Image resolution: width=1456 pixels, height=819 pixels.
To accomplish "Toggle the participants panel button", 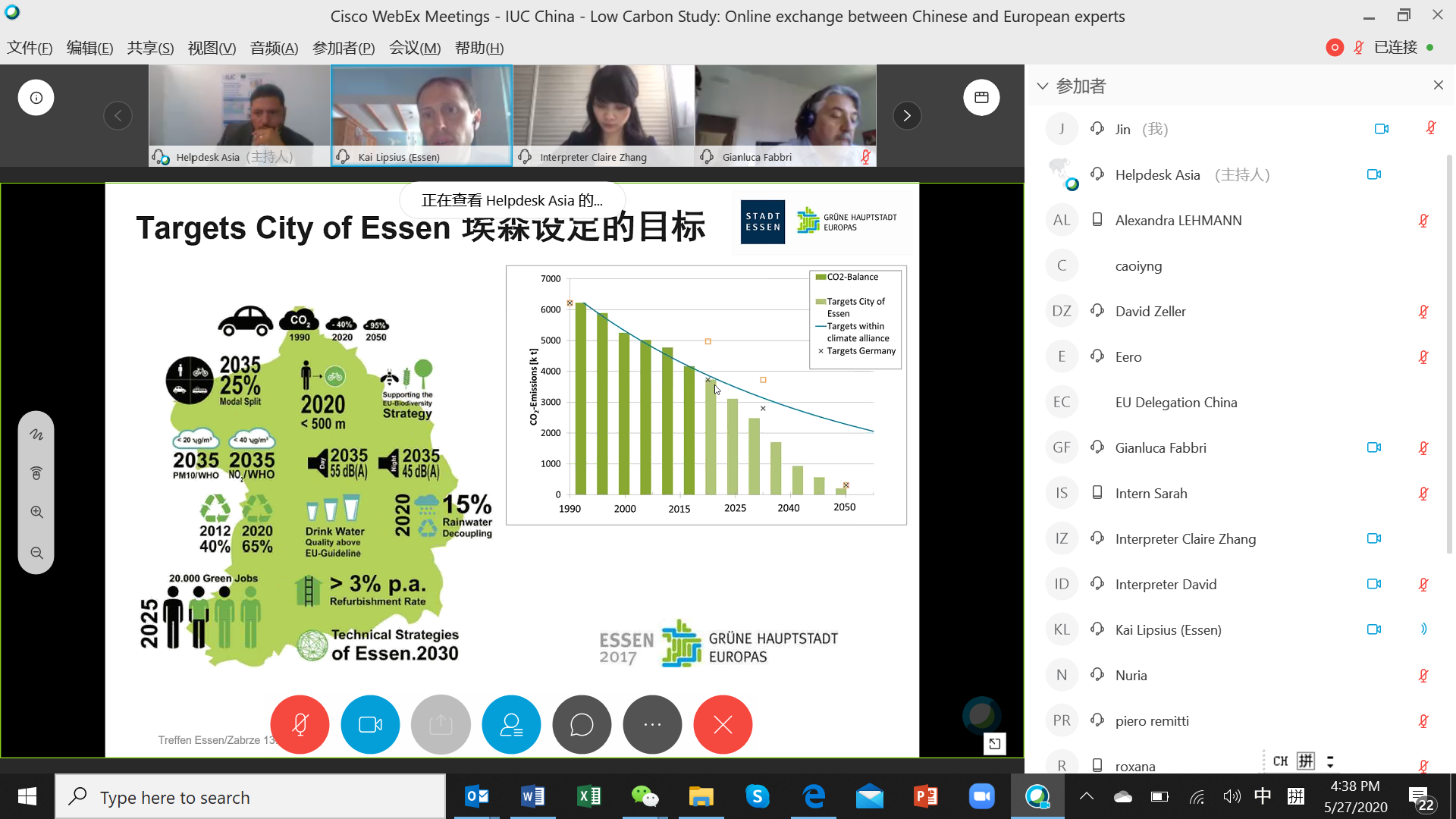I will pyautogui.click(x=511, y=725).
